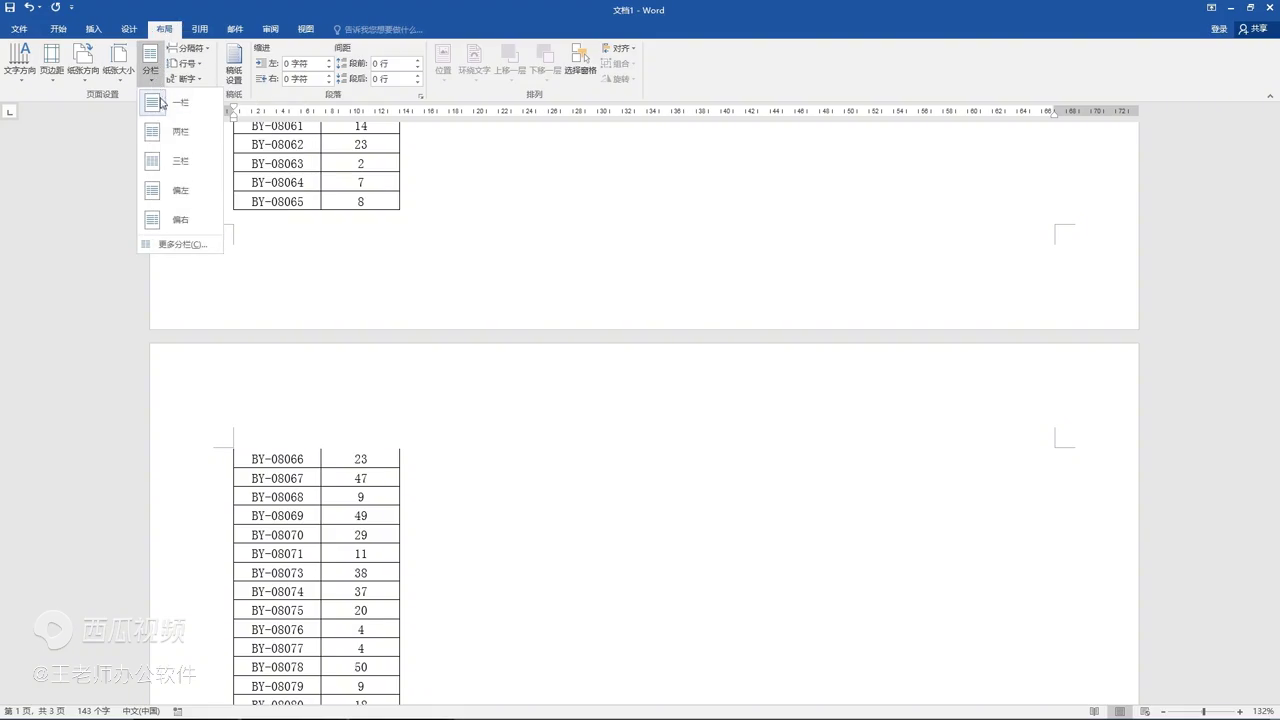Open 页边距 margins tool
Screen dimensions: 1280x720
click(x=52, y=62)
